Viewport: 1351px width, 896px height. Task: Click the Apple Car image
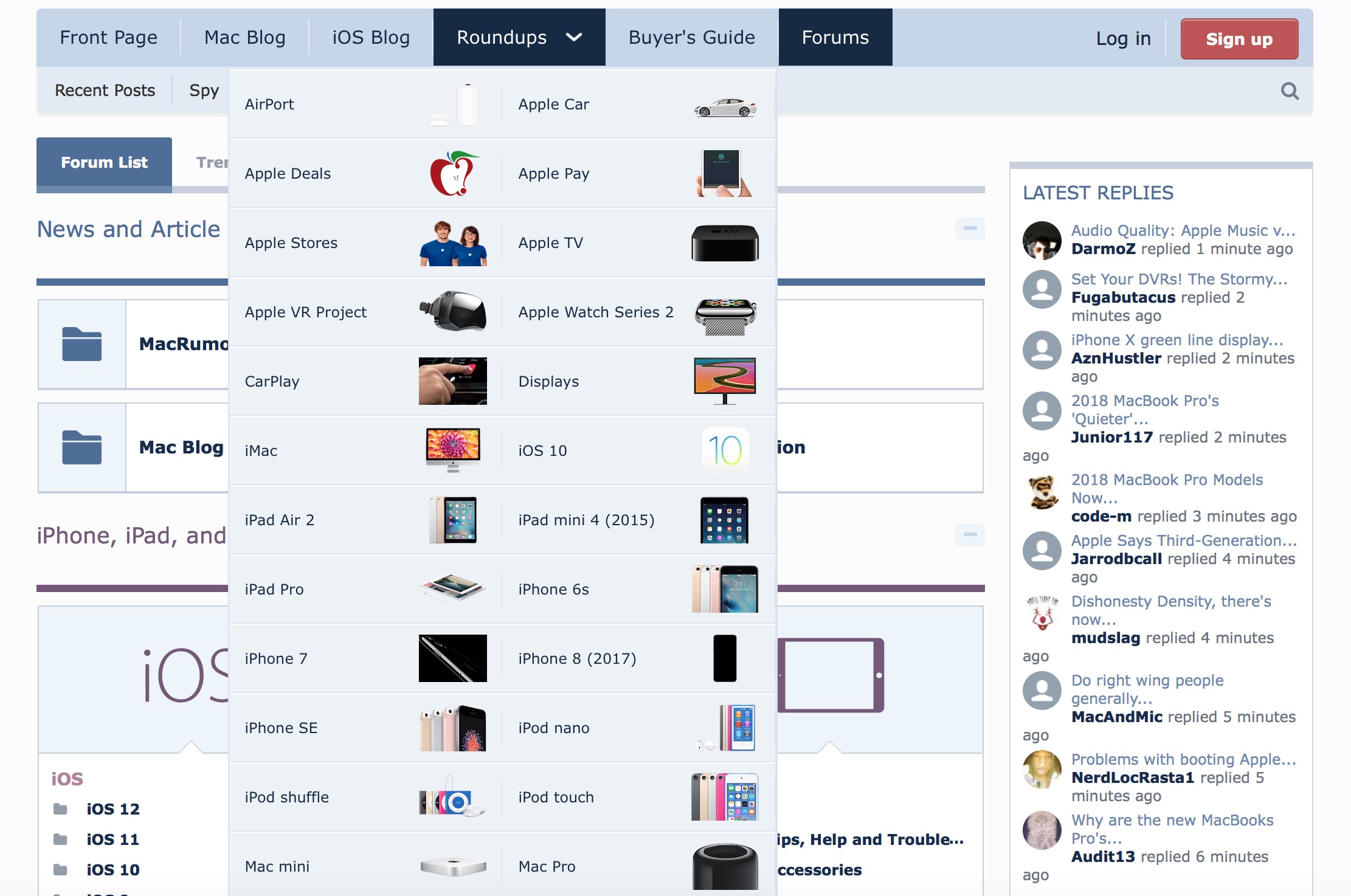725,108
